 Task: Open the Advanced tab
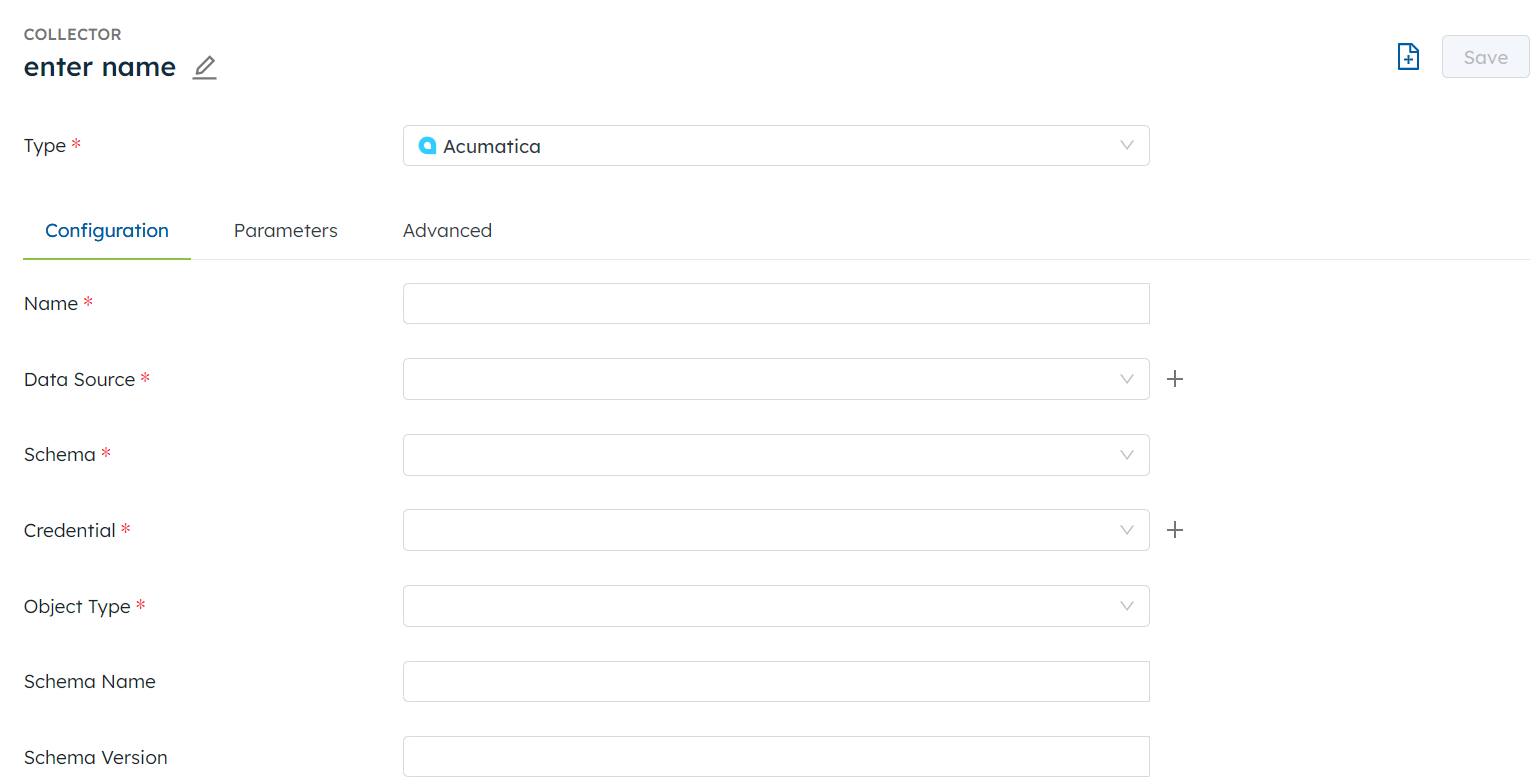(447, 231)
